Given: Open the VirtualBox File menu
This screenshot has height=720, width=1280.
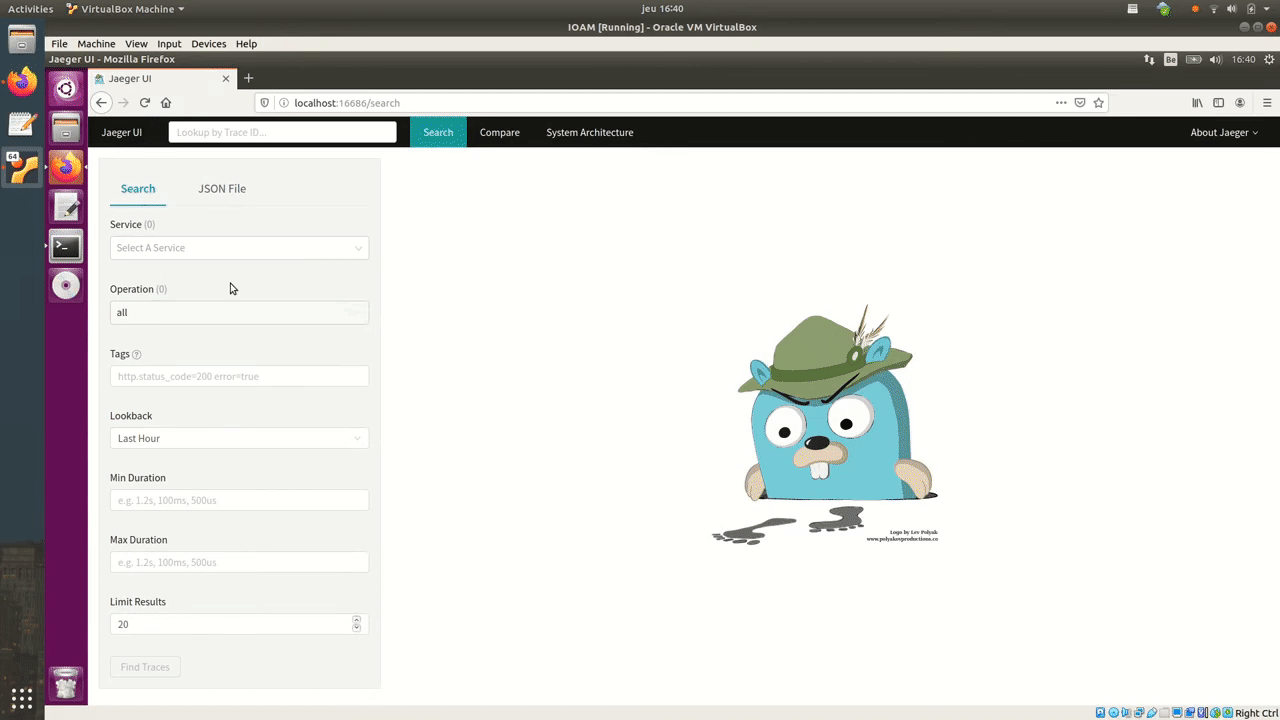Looking at the screenshot, I should point(59,44).
